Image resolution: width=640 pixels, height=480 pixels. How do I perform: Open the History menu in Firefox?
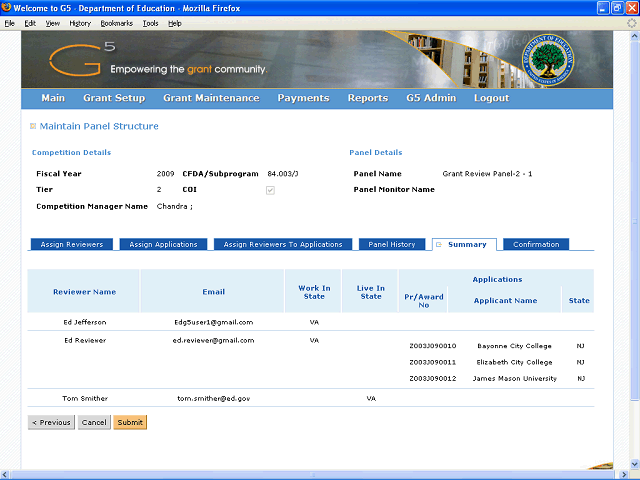click(80, 22)
